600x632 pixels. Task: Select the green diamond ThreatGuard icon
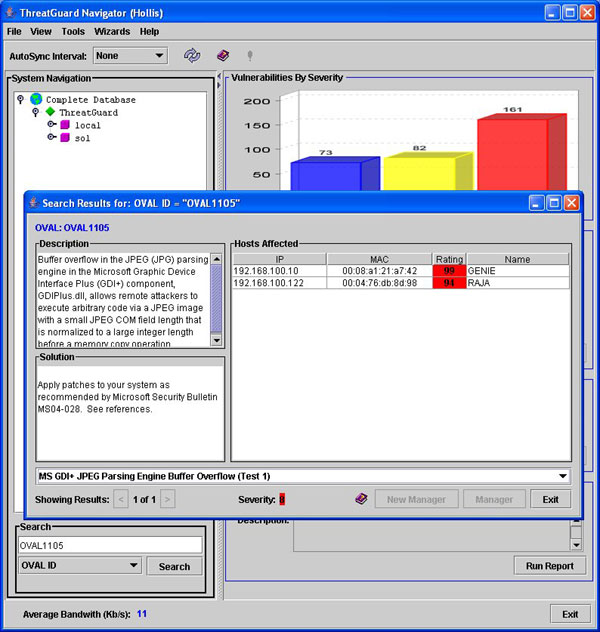(x=50, y=113)
